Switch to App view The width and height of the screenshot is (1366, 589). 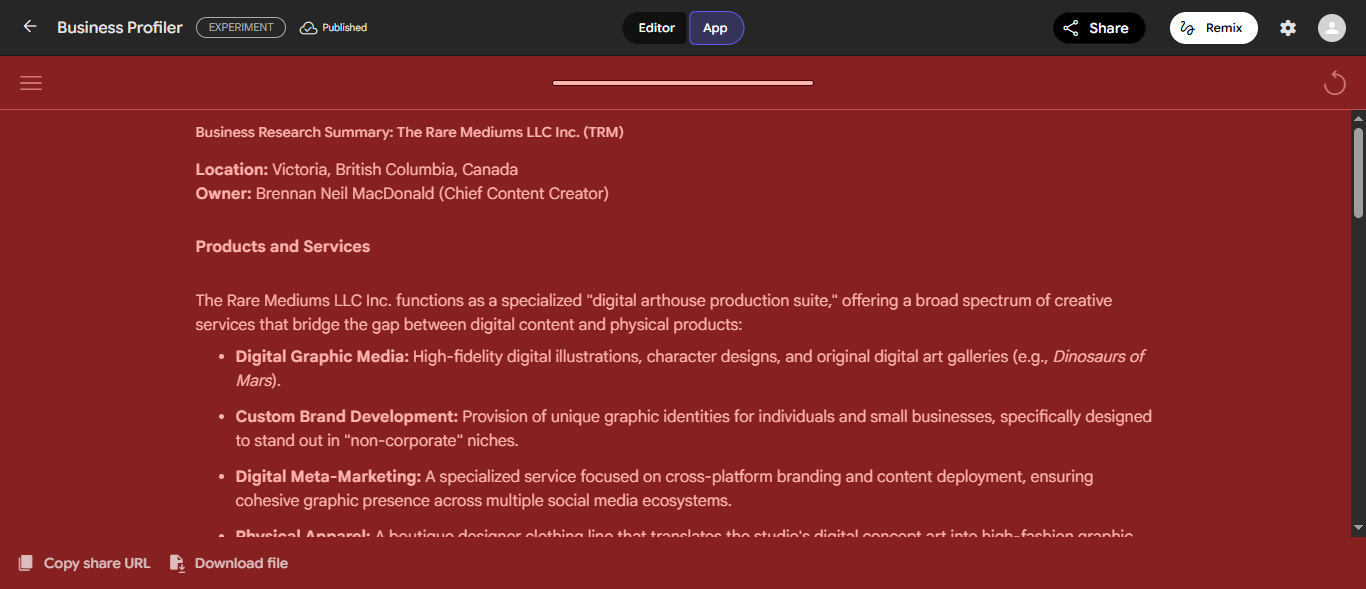coord(715,28)
